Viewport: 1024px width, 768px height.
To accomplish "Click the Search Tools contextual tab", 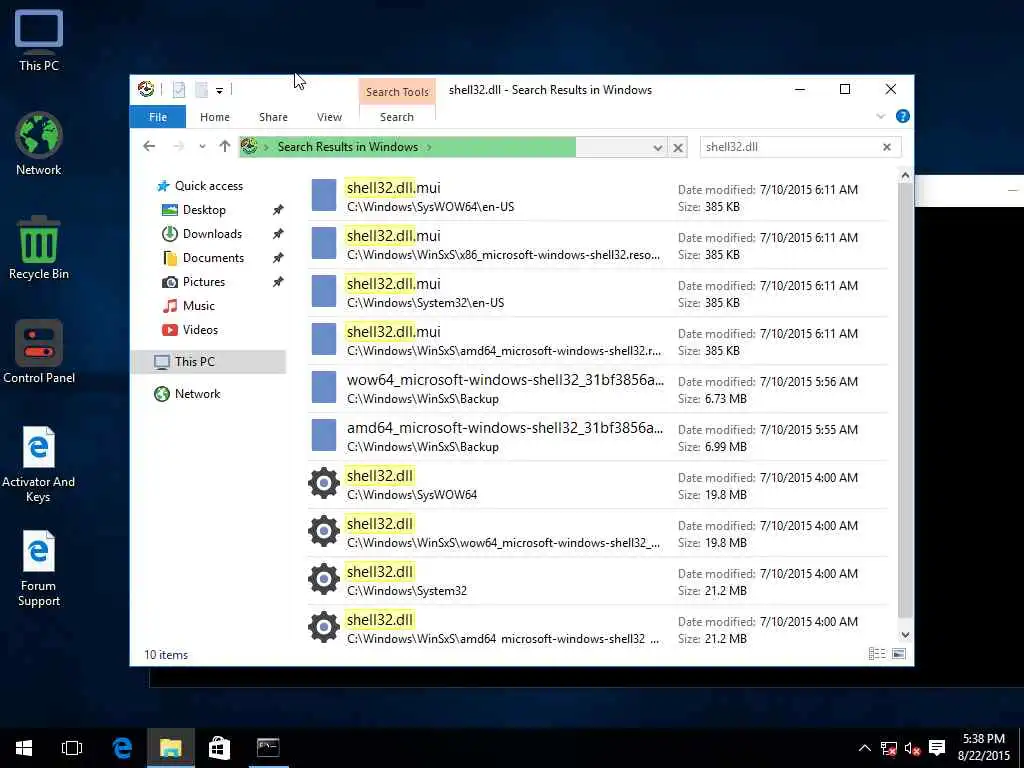I will pyautogui.click(x=397, y=91).
